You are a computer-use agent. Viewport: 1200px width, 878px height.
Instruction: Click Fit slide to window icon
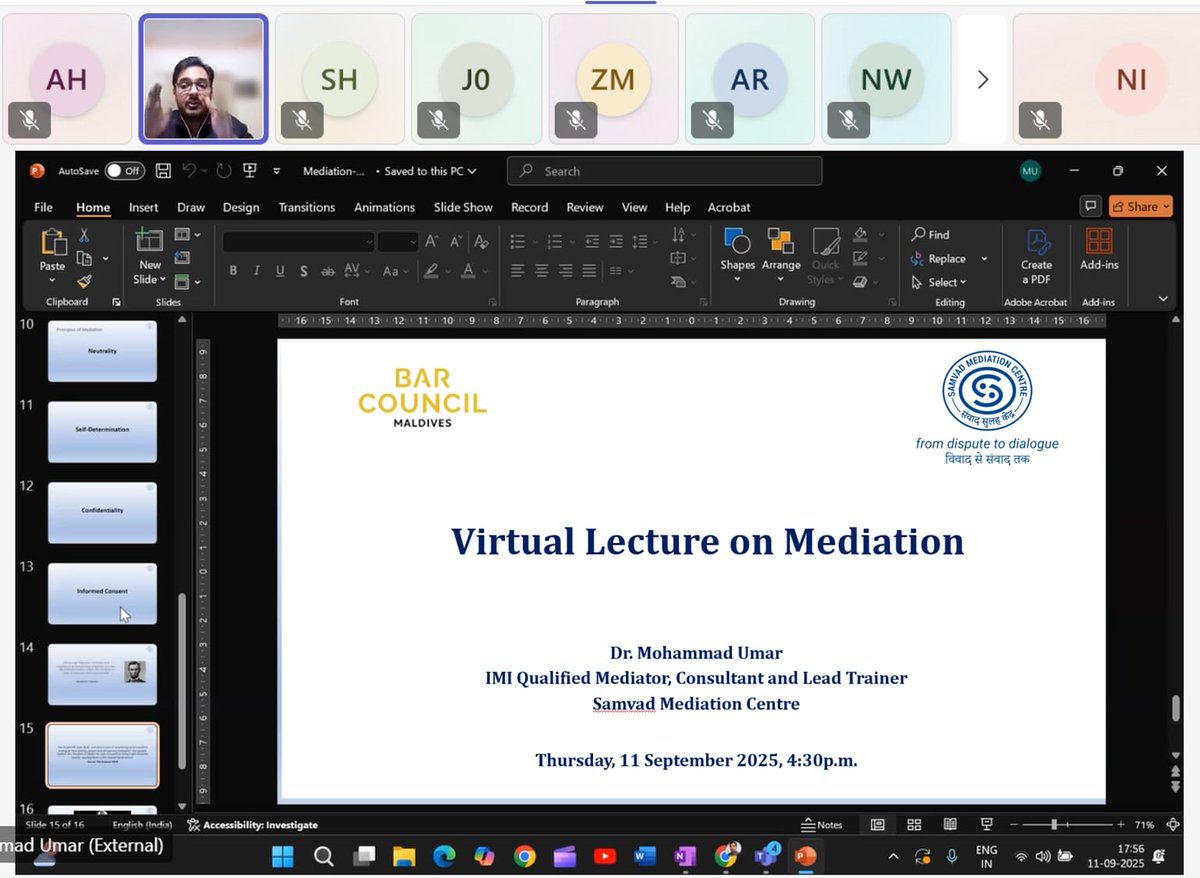point(1173,825)
